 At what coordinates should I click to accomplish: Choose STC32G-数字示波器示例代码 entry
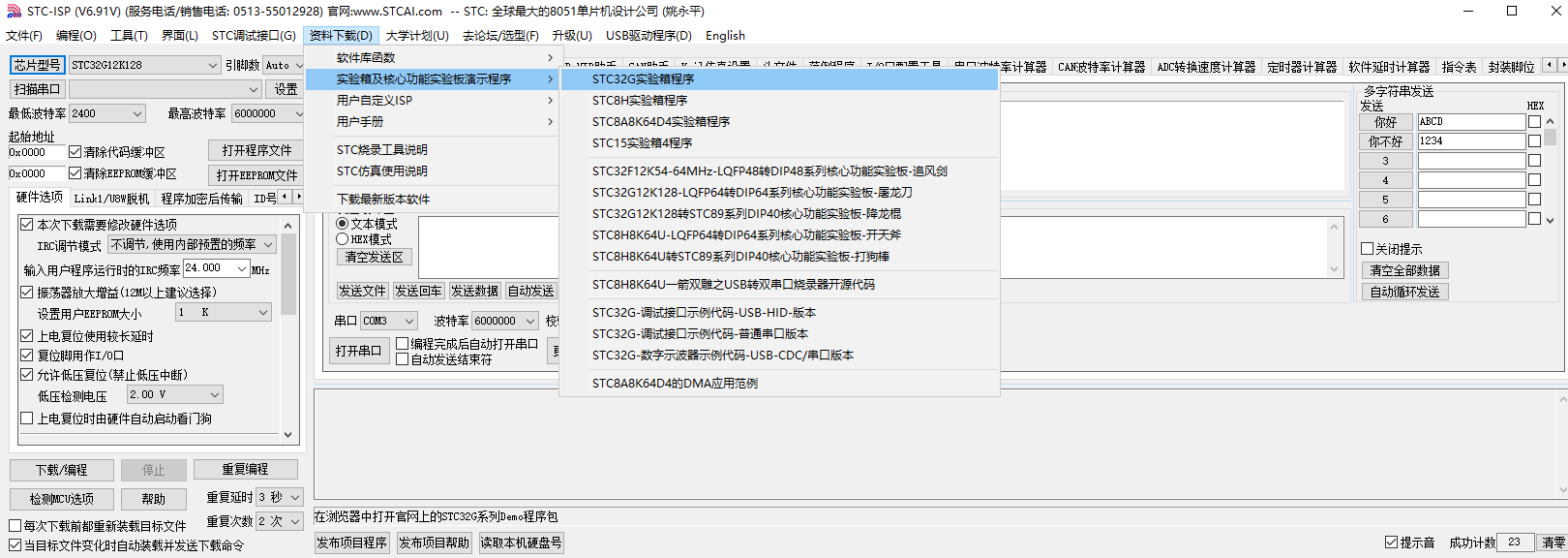(779, 356)
